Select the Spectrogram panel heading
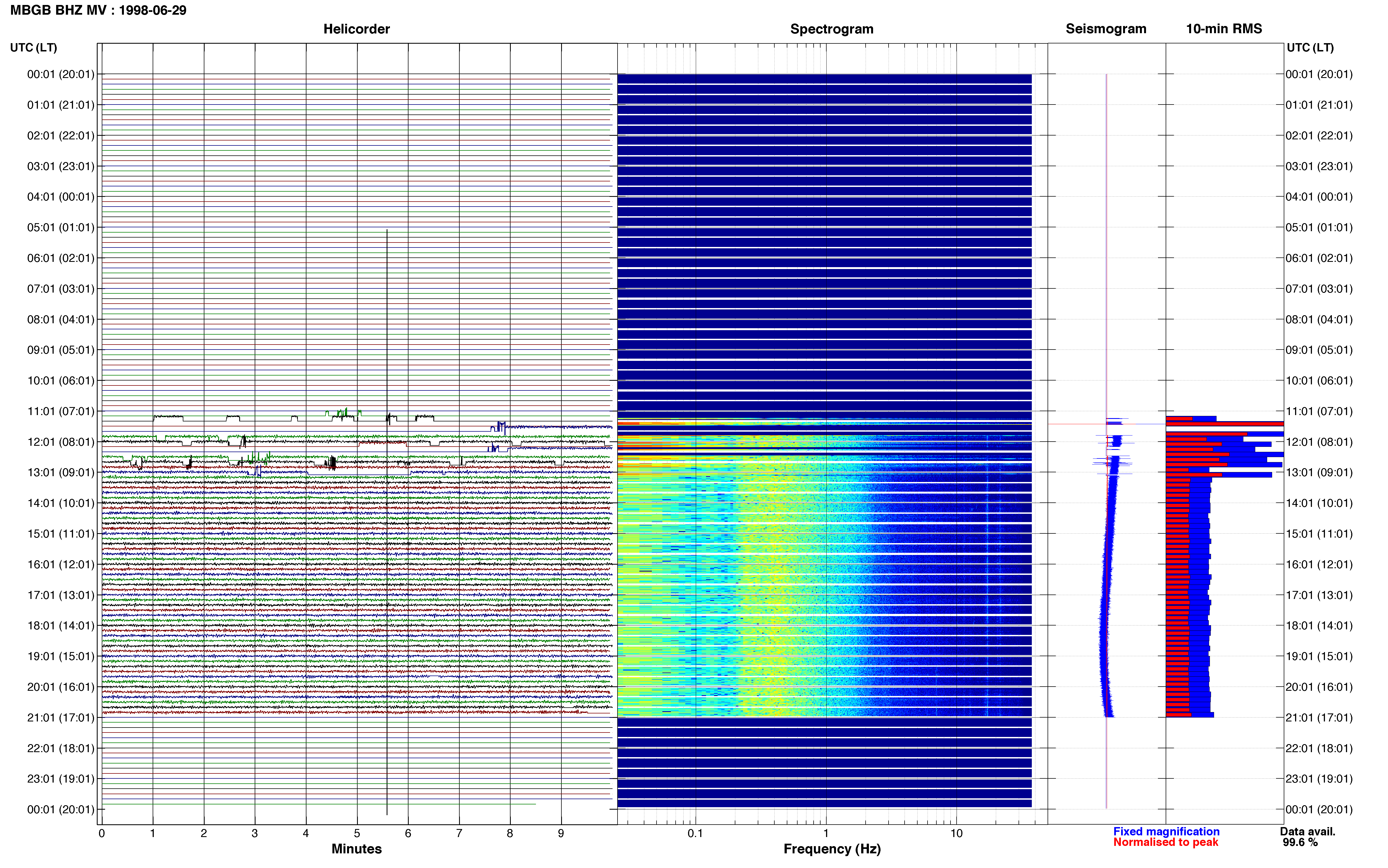Image resolution: width=1388 pixels, height=868 pixels. click(x=832, y=29)
